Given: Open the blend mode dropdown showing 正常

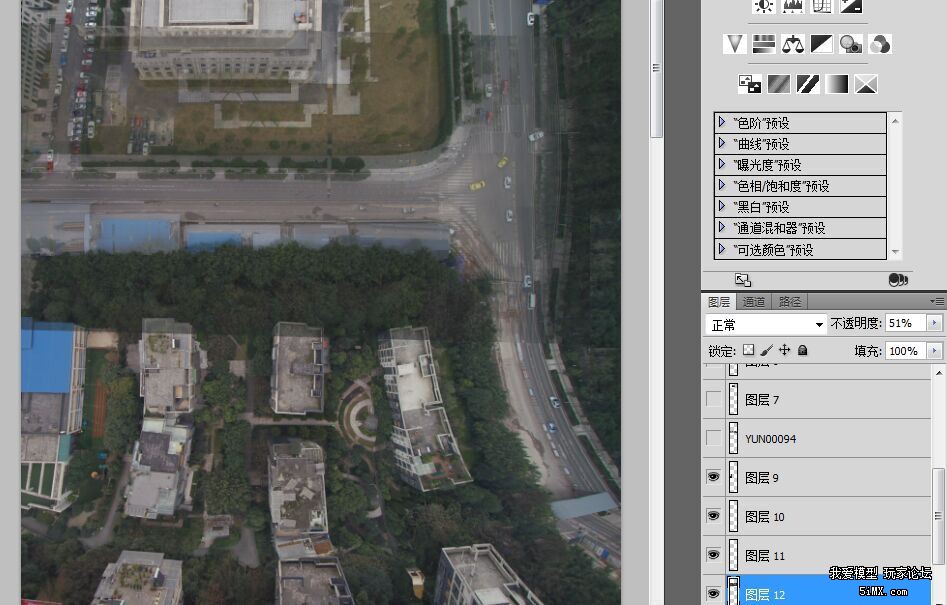Looking at the screenshot, I should coord(766,325).
